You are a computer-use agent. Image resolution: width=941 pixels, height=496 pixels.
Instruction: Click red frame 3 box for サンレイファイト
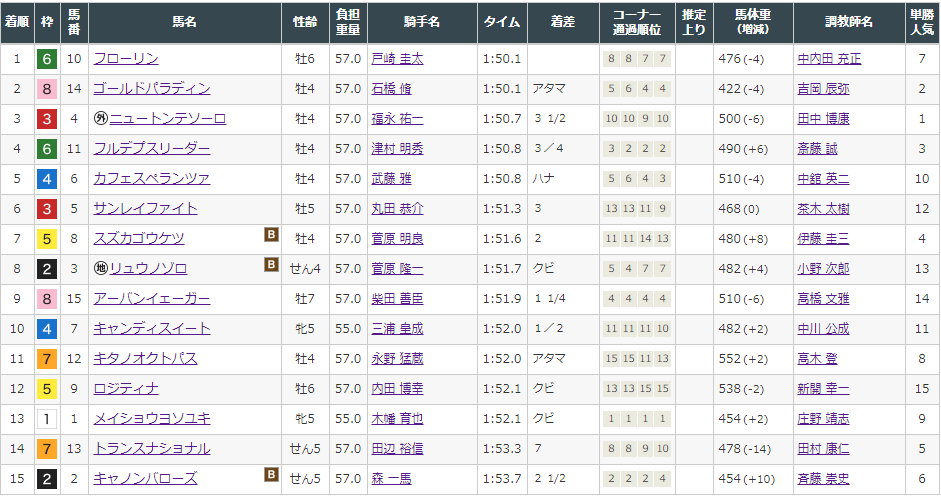click(x=47, y=209)
